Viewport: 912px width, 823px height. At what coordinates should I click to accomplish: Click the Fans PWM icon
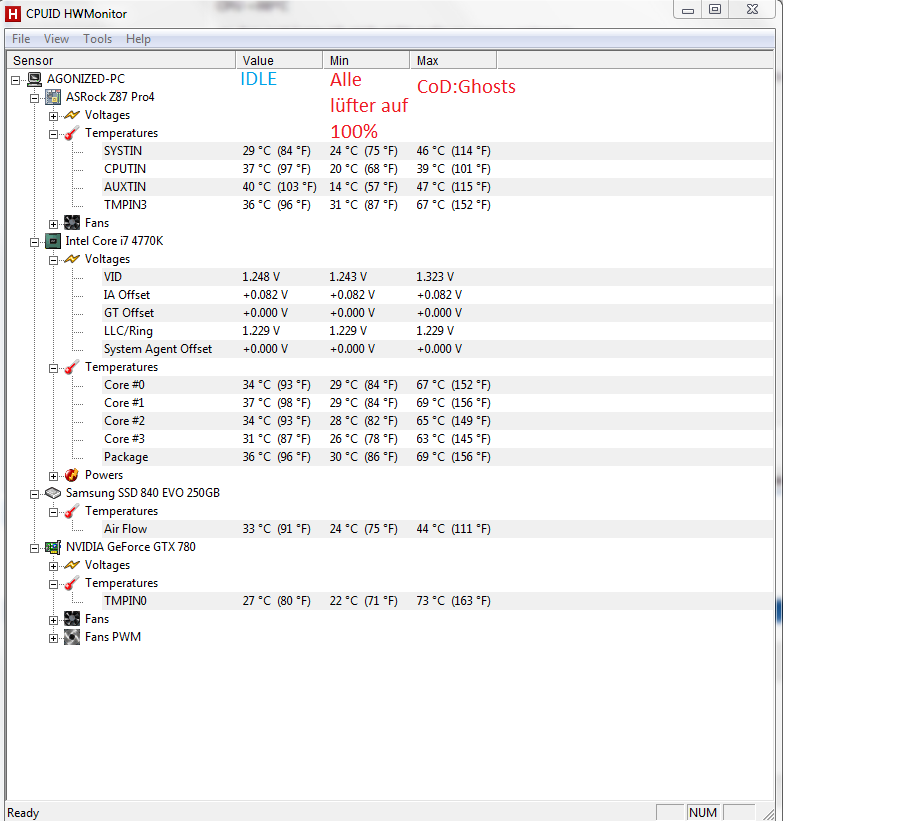pyautogui.click(x=72, y=637)
